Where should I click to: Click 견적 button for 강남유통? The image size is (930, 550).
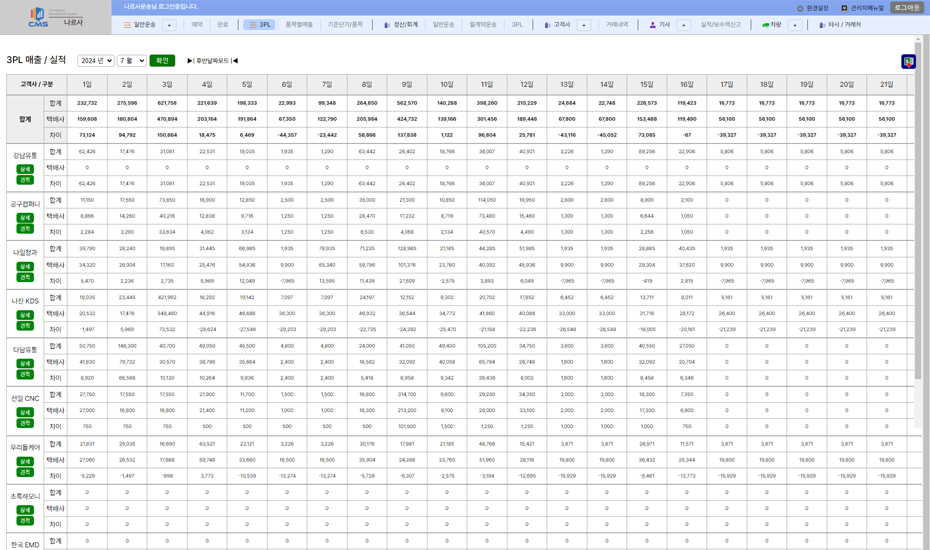(25, 180)
